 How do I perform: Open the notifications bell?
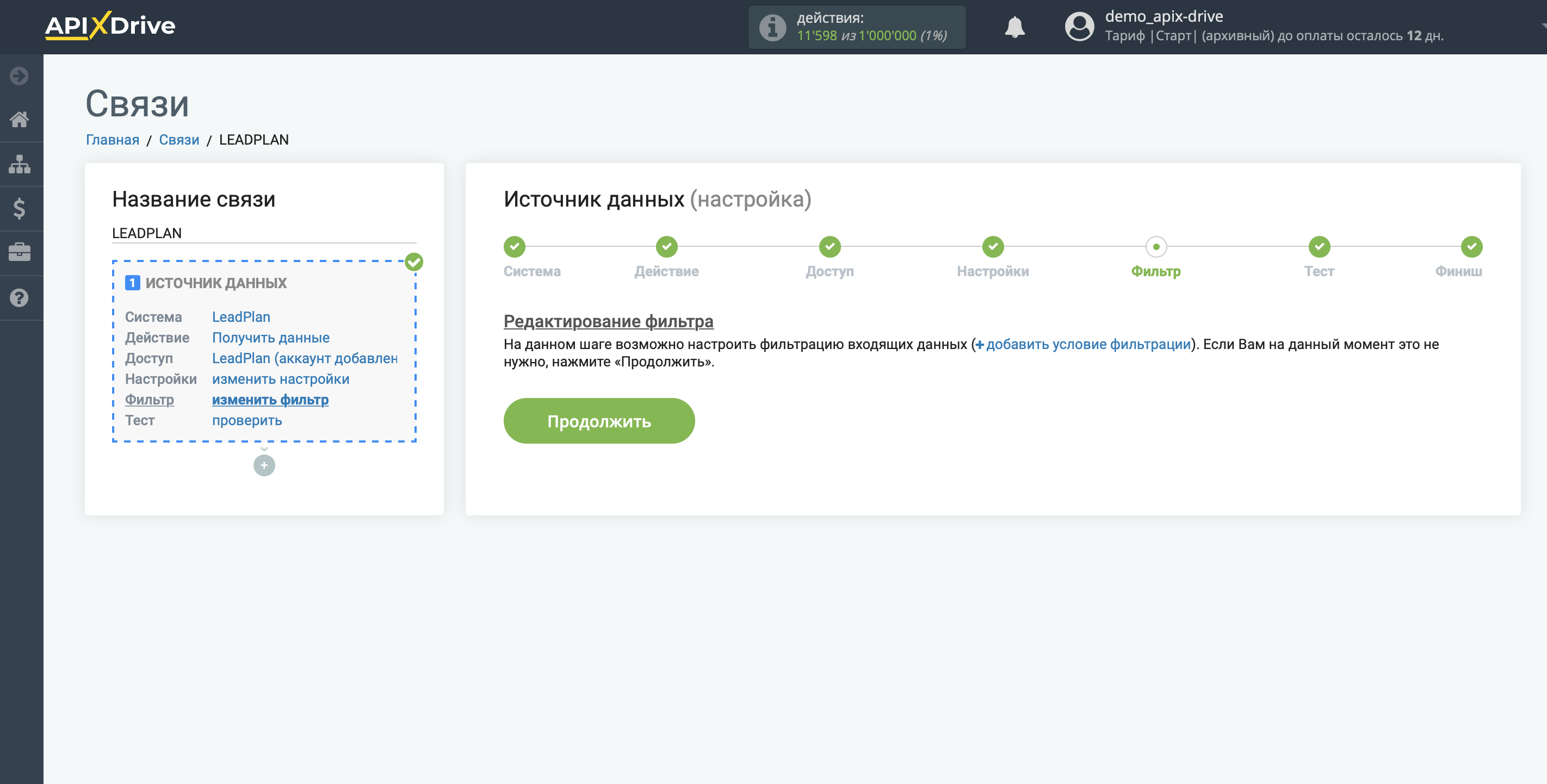pos(1014,27)
